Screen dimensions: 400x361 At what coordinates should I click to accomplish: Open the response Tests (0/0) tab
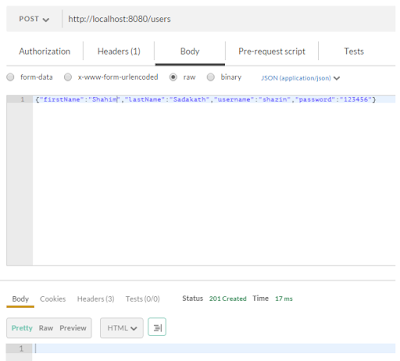coord(143,299)
